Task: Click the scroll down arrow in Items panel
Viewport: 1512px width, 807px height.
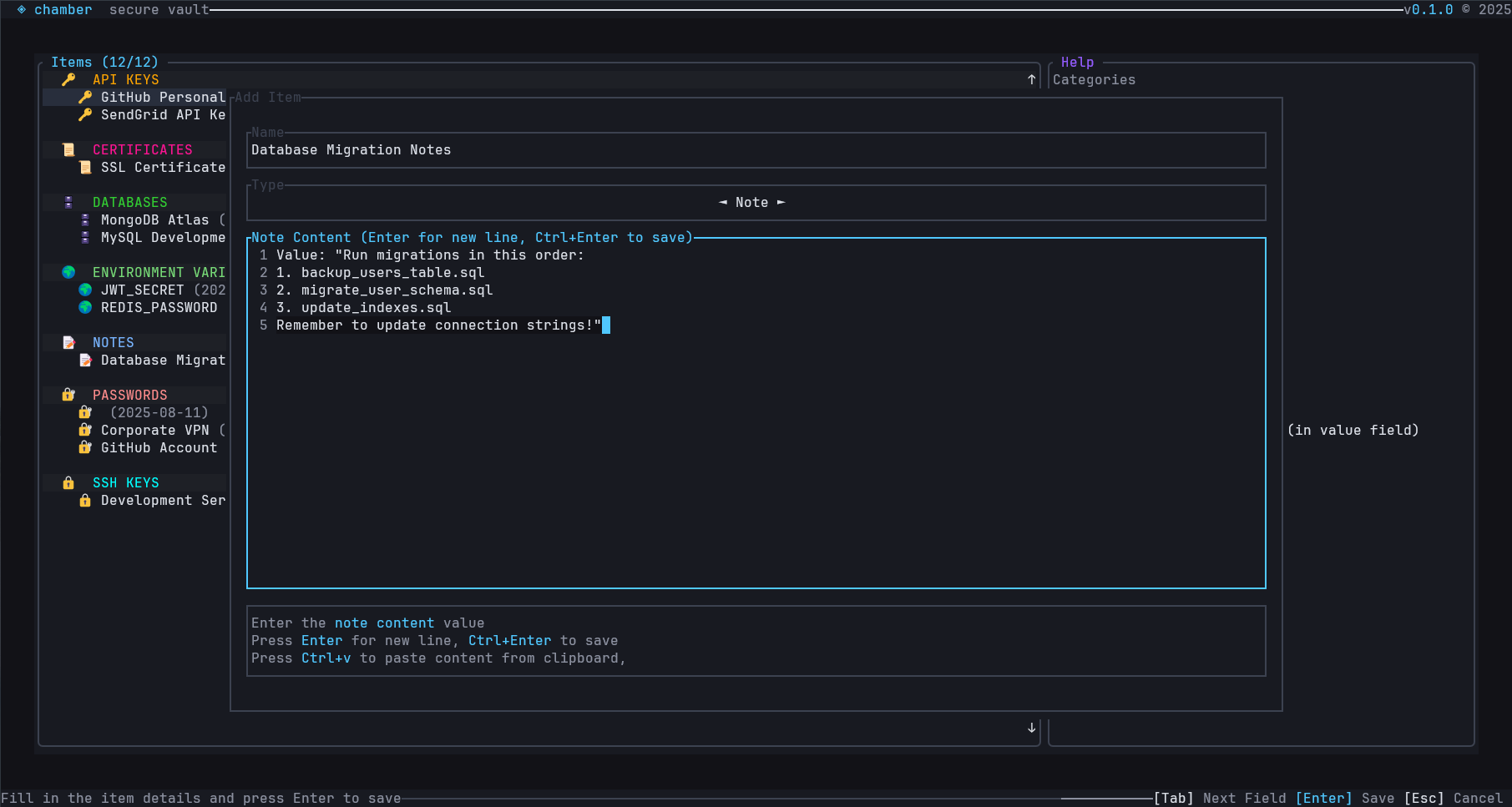Action: 1032,729
